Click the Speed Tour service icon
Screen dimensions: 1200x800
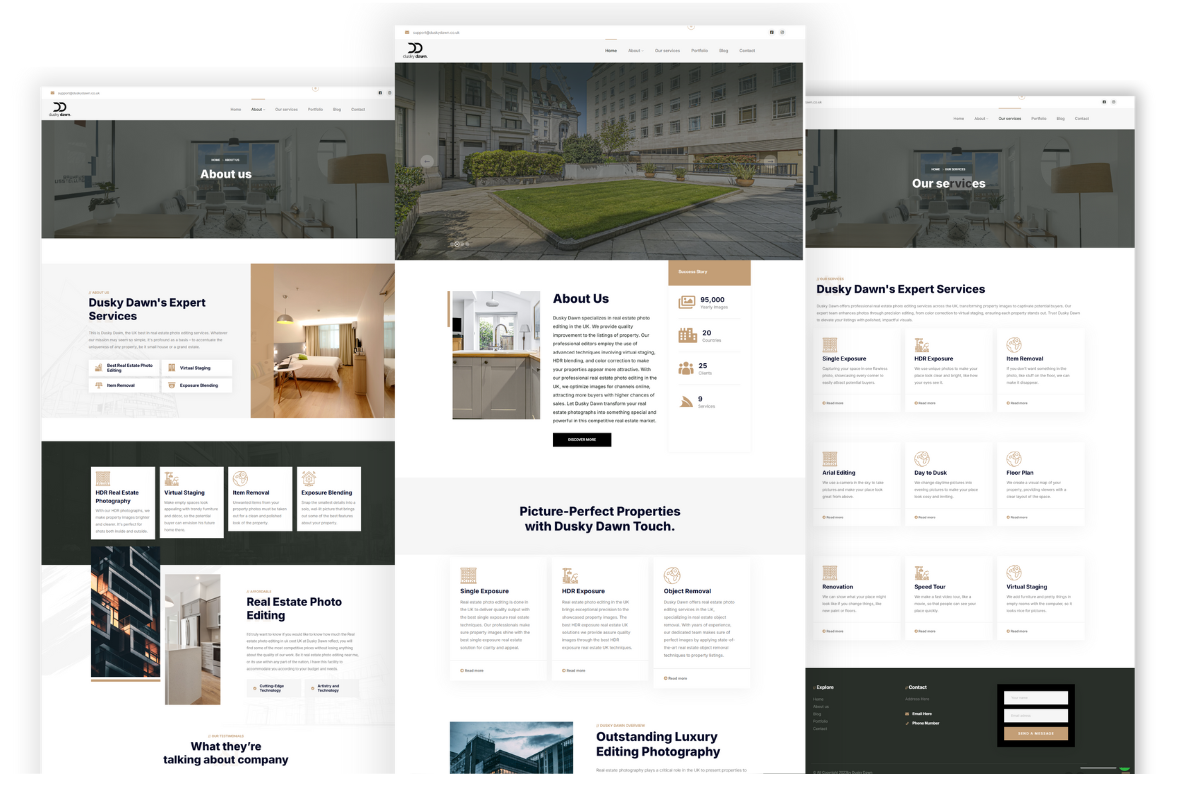(923, 573)
